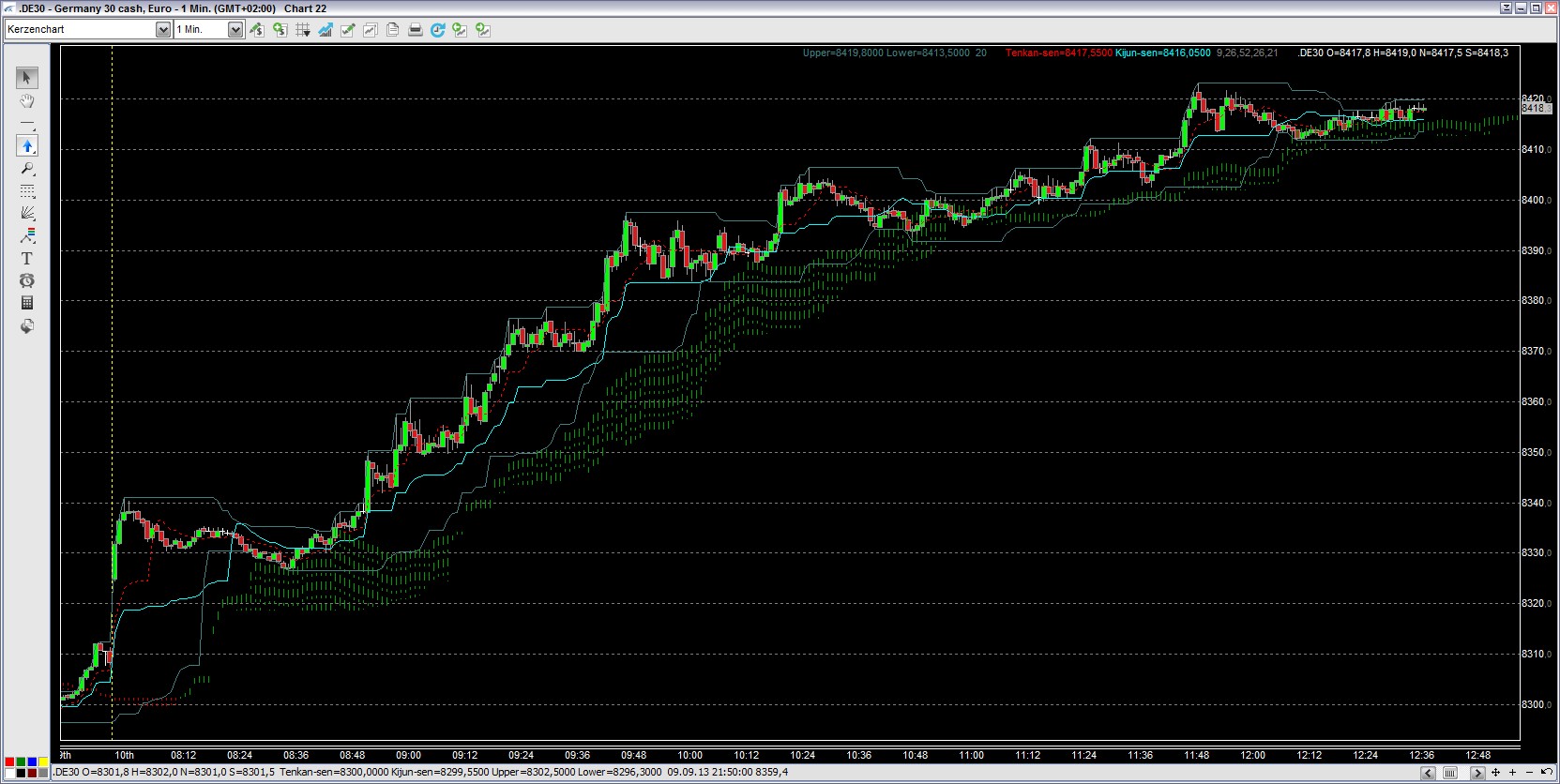Open the Kerzenchart chart type dropdown

point(163,30)
